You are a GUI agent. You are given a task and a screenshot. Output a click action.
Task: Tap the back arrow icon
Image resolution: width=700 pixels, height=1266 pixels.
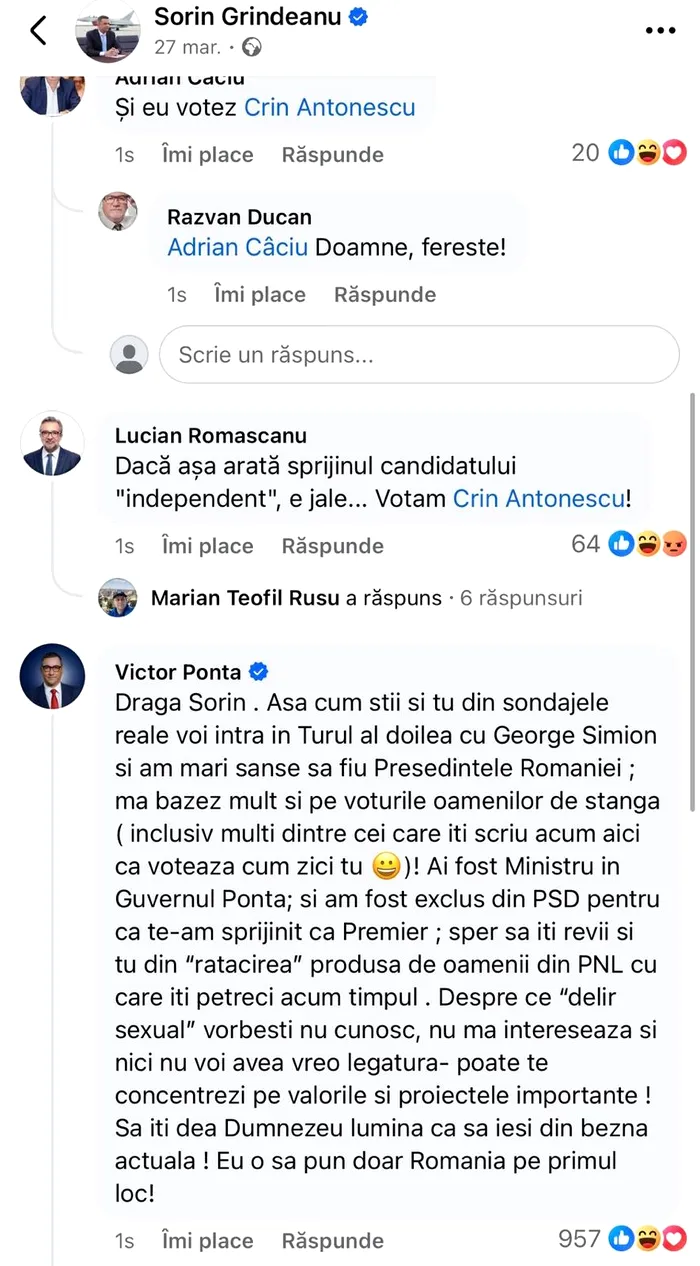click(39, 31)
